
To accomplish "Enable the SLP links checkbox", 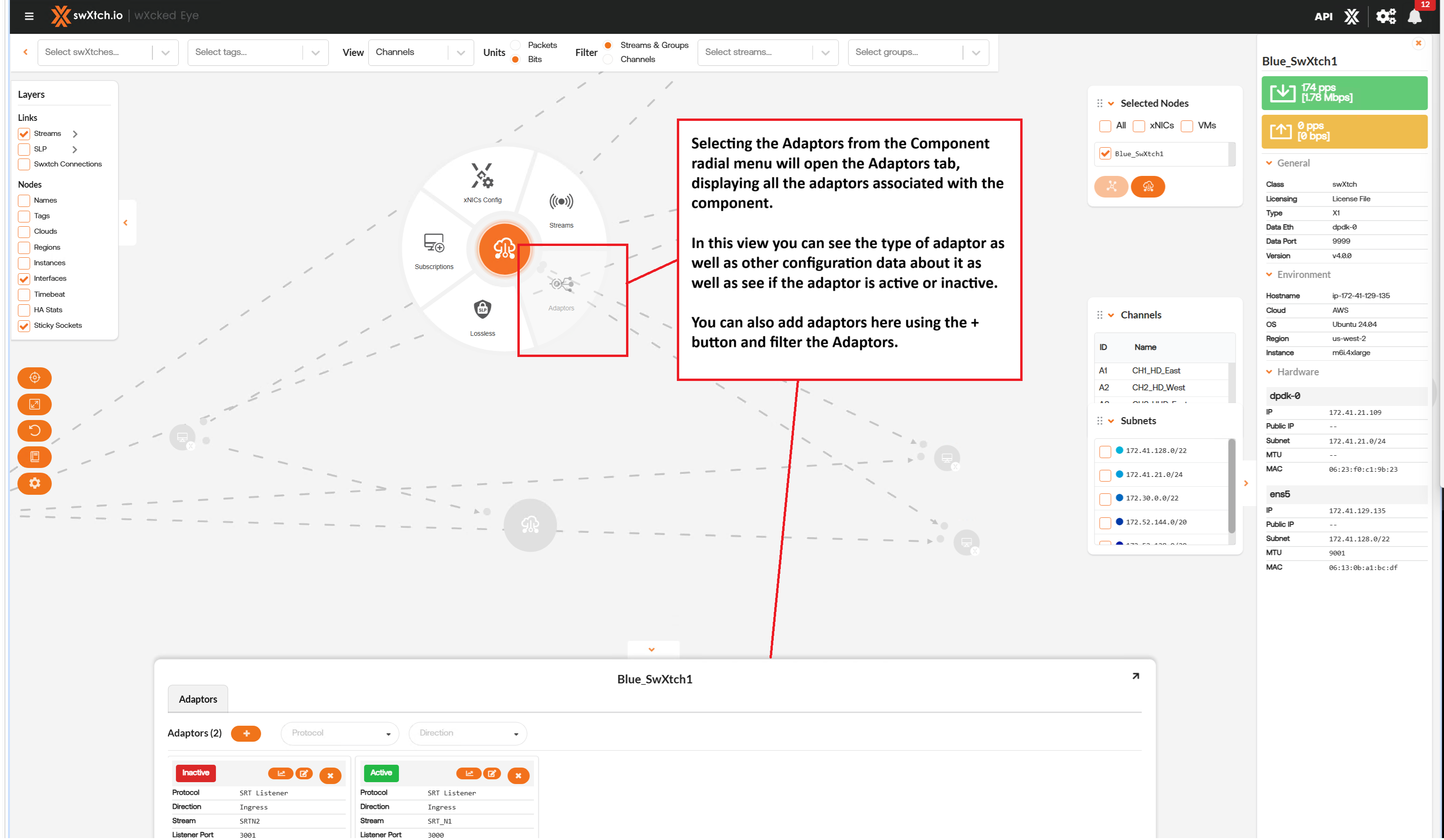I will (24, 150).
